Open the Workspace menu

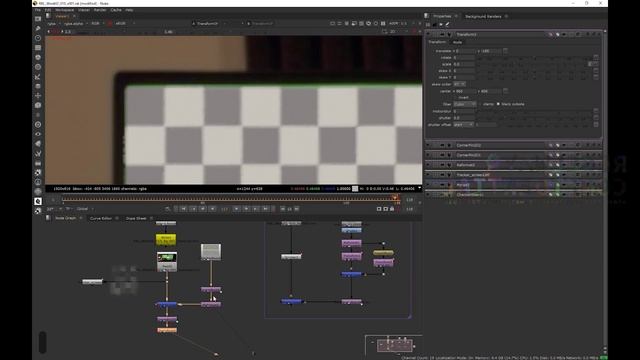[64, 10]
